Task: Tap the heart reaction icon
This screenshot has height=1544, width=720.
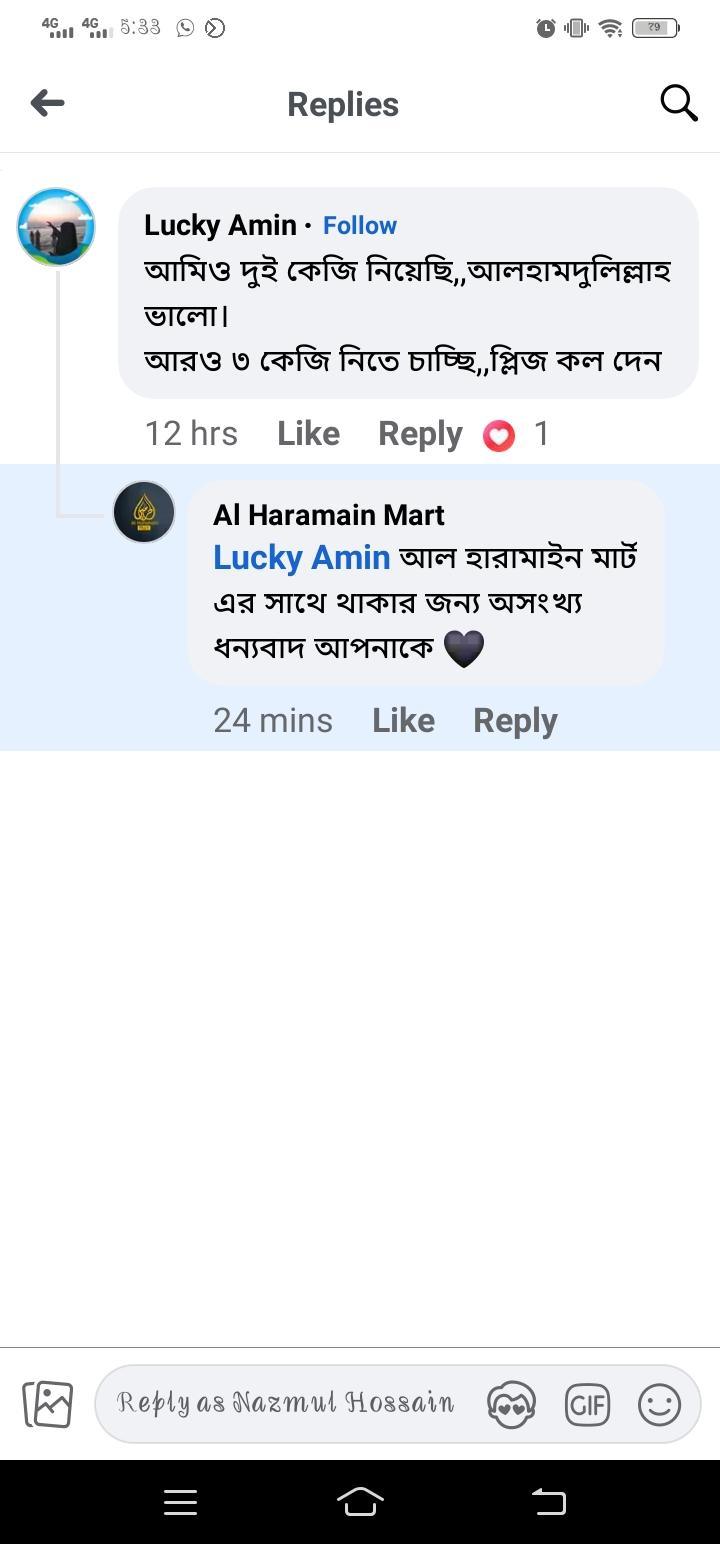Action: [499, 435]
